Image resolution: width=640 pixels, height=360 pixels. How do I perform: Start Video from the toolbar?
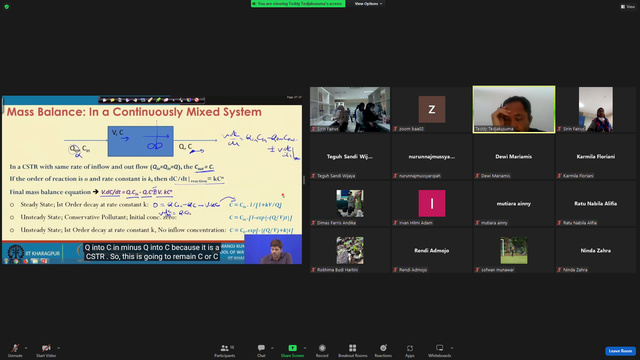point(46,350)
